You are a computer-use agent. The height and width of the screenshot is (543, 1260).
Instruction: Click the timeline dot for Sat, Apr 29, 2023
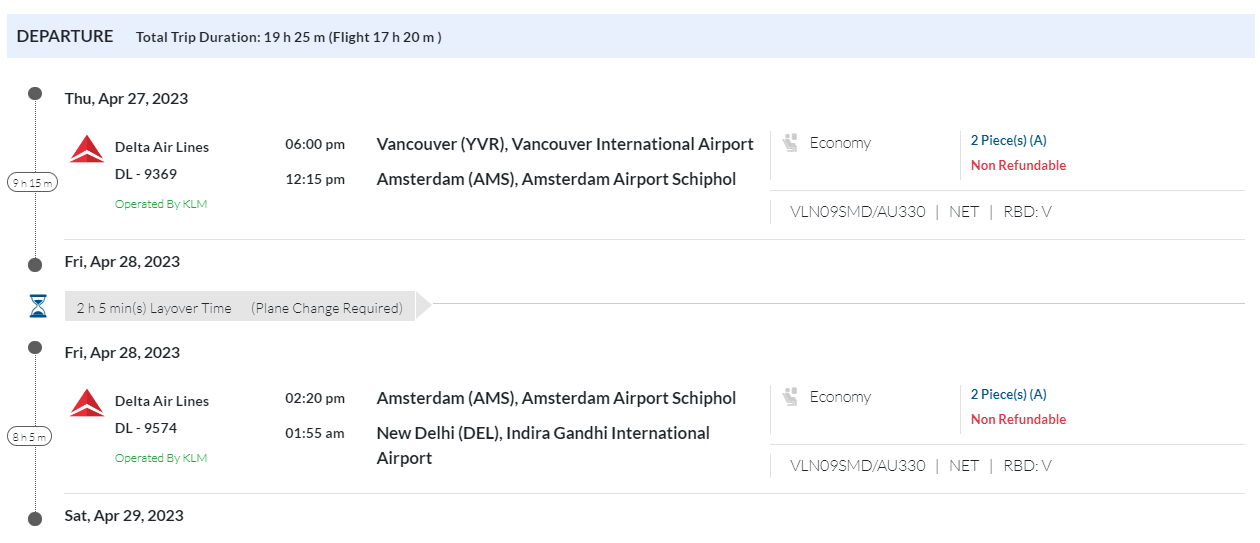[x=35, y=518]
